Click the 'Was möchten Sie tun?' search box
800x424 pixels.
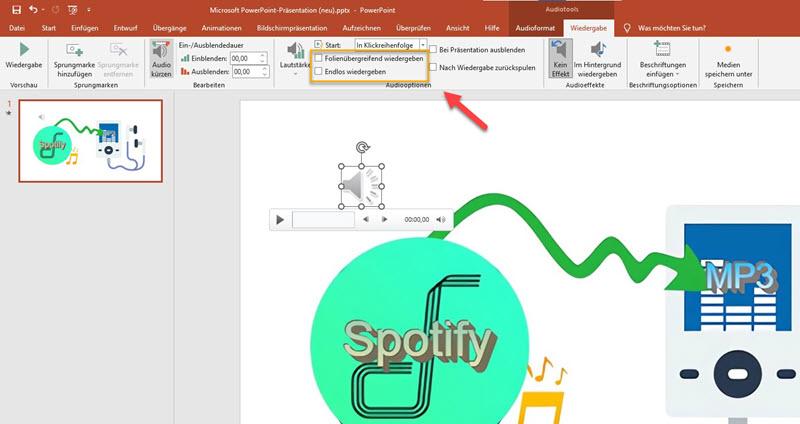[x=671, y=28]
